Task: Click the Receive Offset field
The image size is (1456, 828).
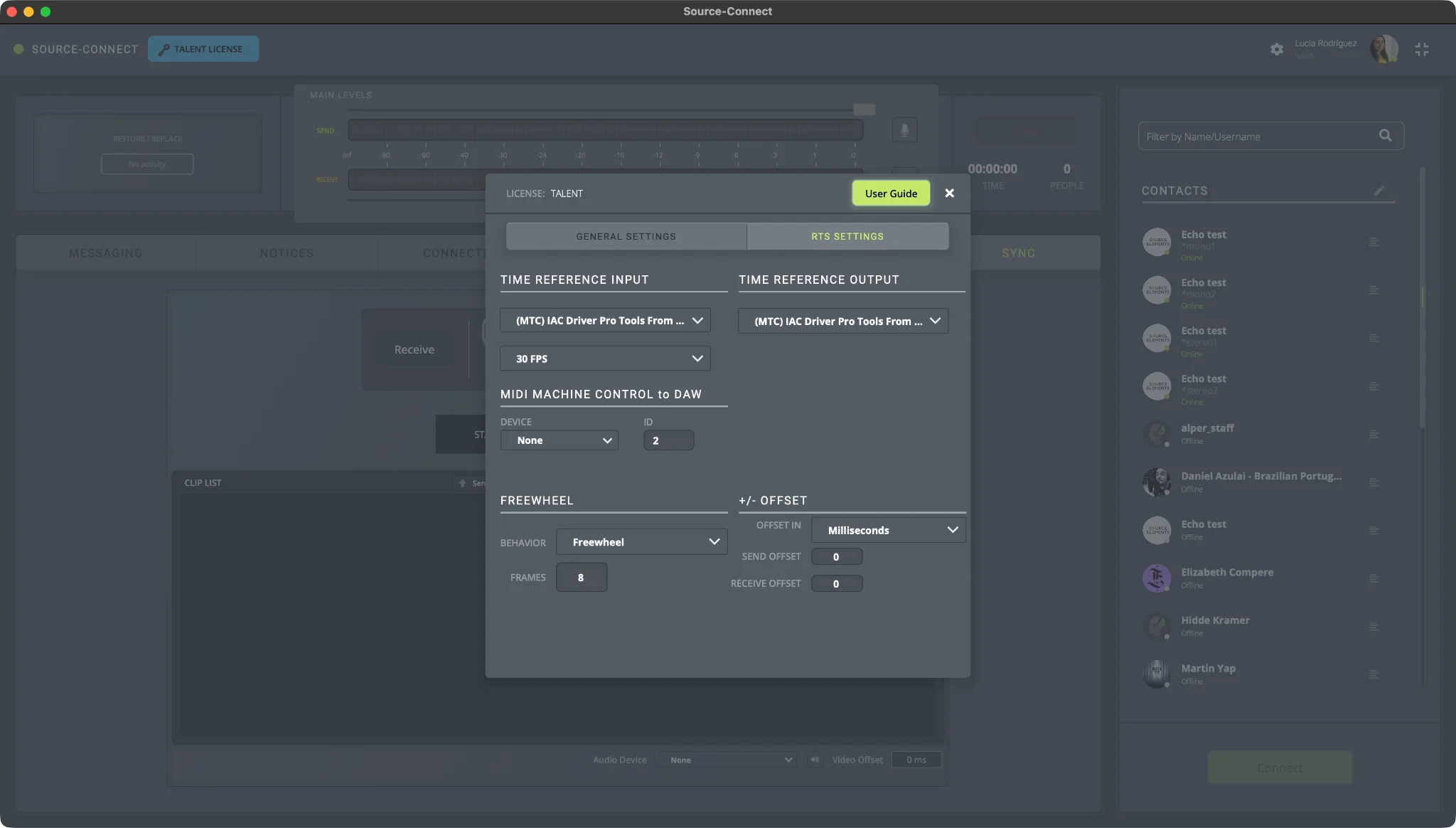Action: click(837, 584)
